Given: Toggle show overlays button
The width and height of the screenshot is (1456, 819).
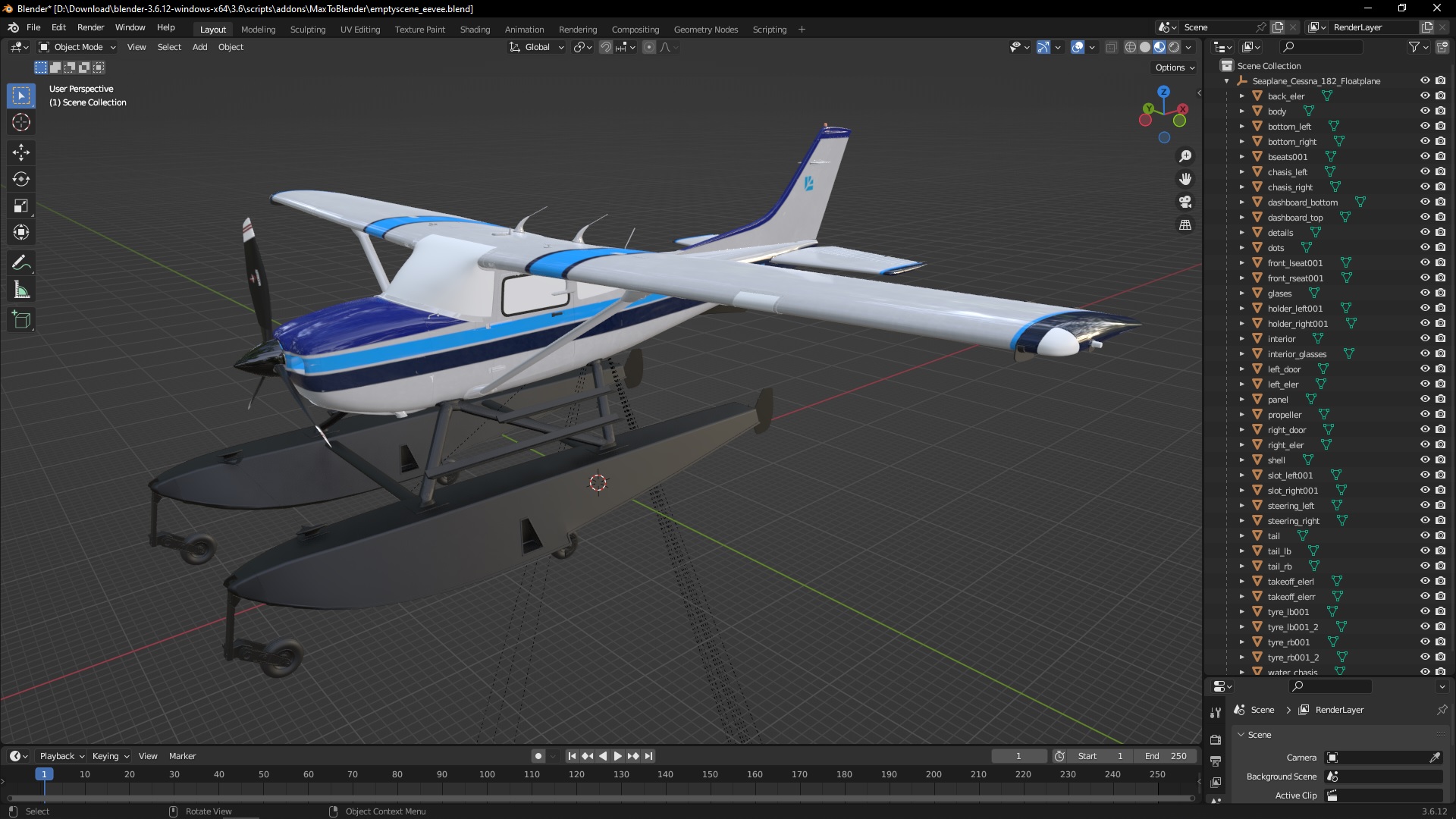Looking at the screenshot, I should pyautogui.click(x=1078, y=47).
